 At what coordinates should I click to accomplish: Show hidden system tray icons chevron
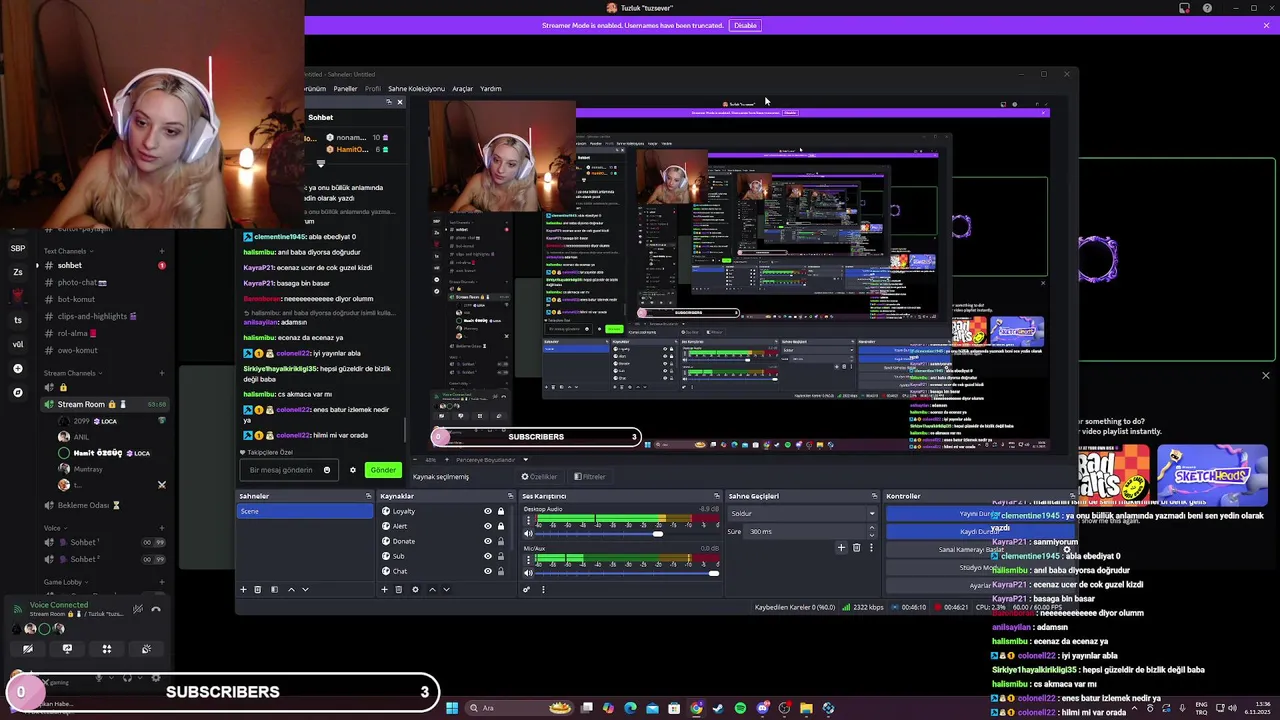click(1134, 708)
